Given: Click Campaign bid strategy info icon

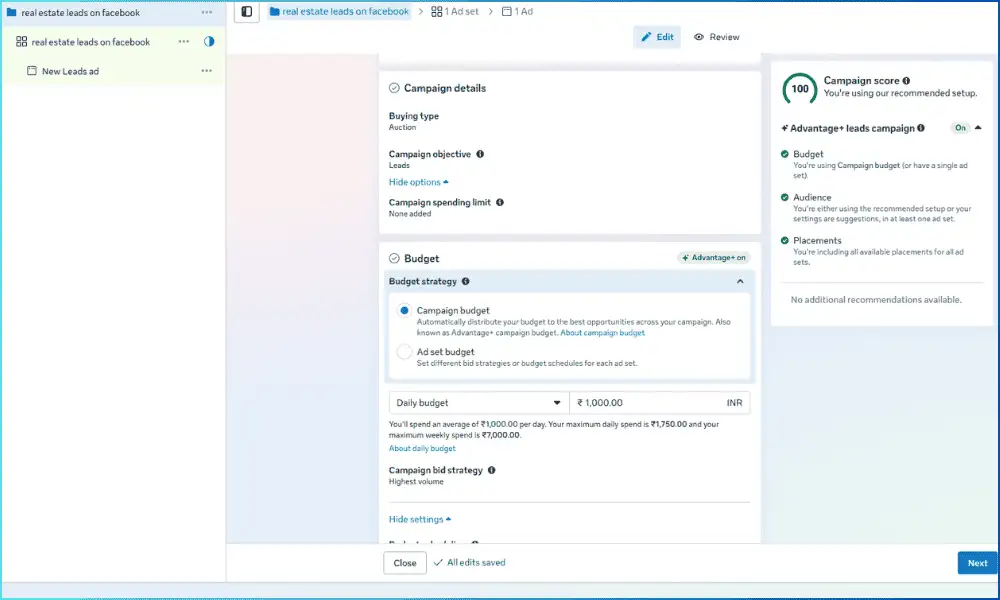Looking at the screenshot, I should tap(492, 470).
